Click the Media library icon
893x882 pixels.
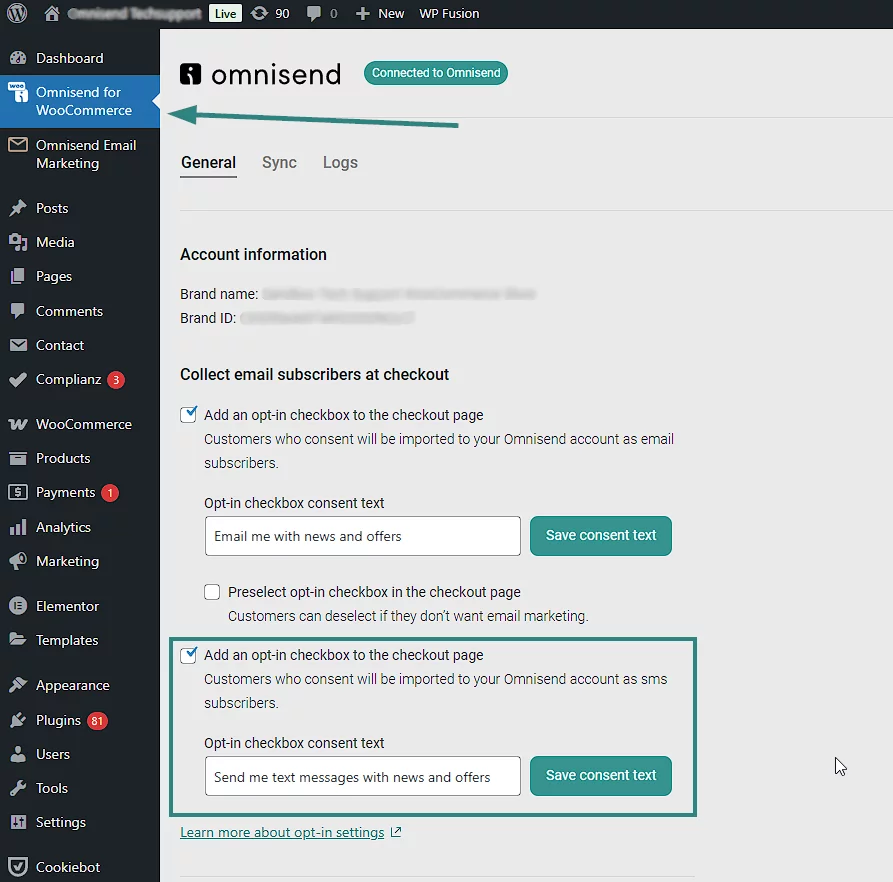(18, 243)
